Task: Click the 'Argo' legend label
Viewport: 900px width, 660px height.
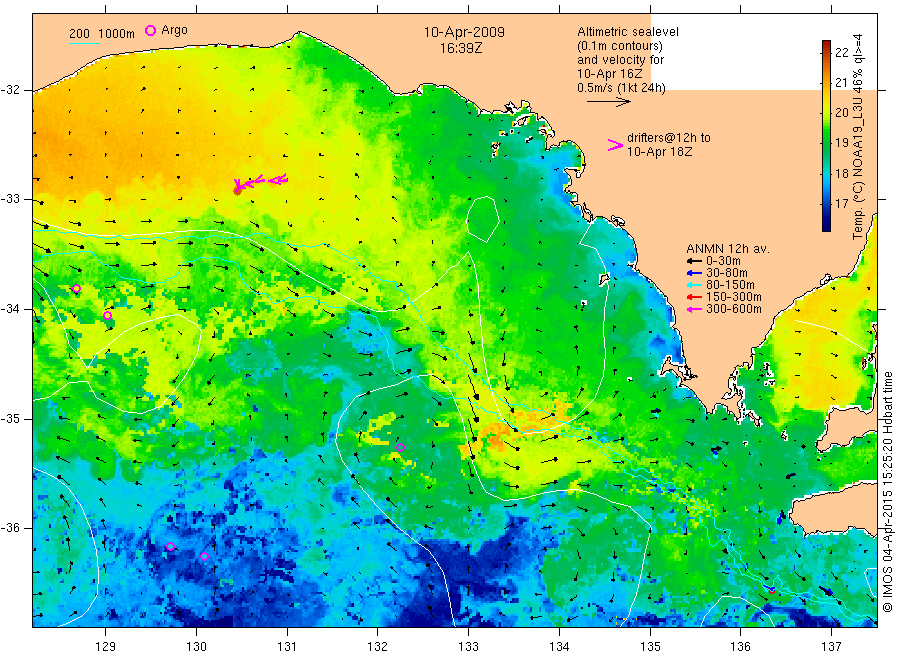Action: pos(174,30)
